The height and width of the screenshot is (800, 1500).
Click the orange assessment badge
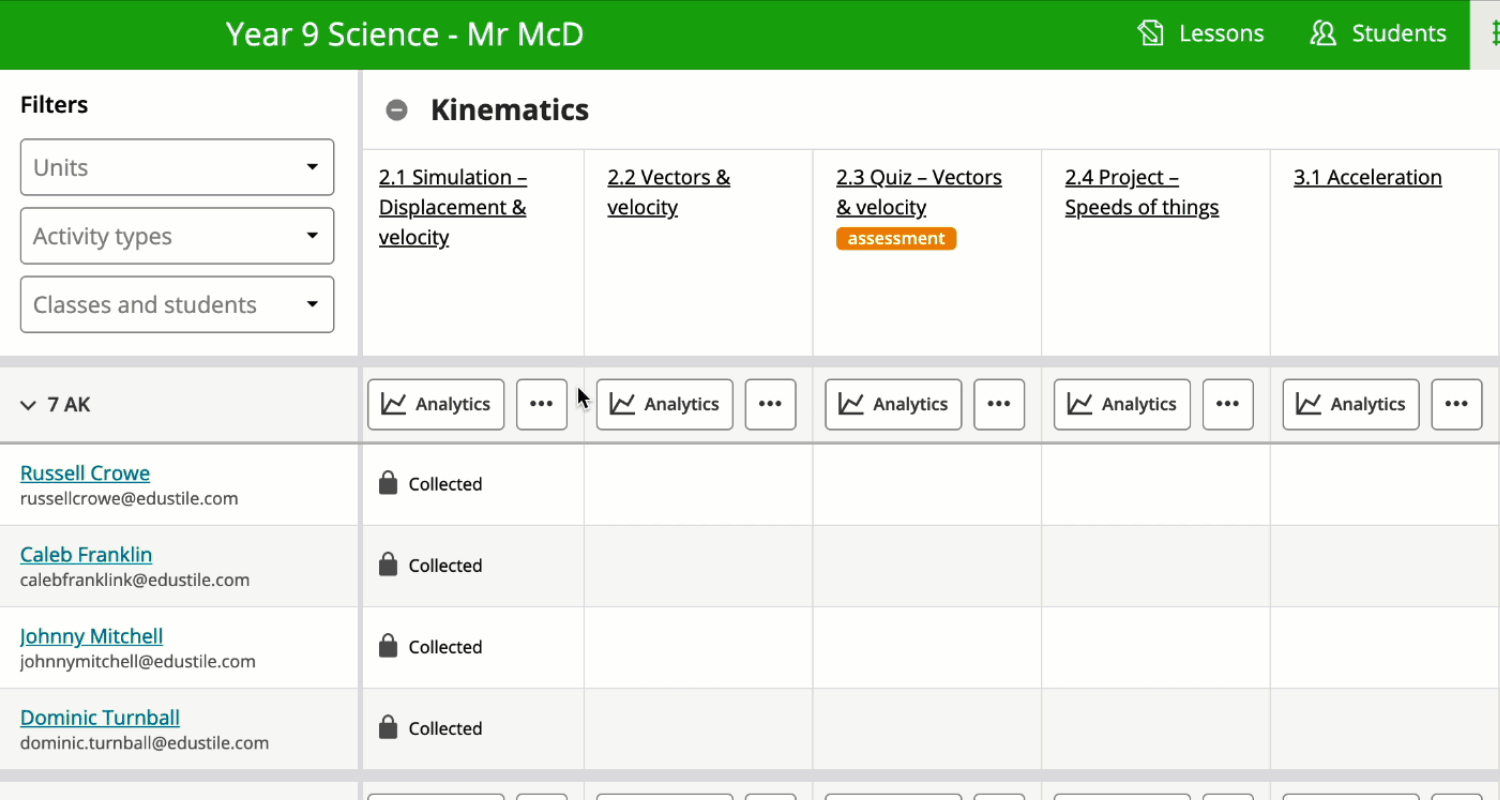click(x=896, y=238)
